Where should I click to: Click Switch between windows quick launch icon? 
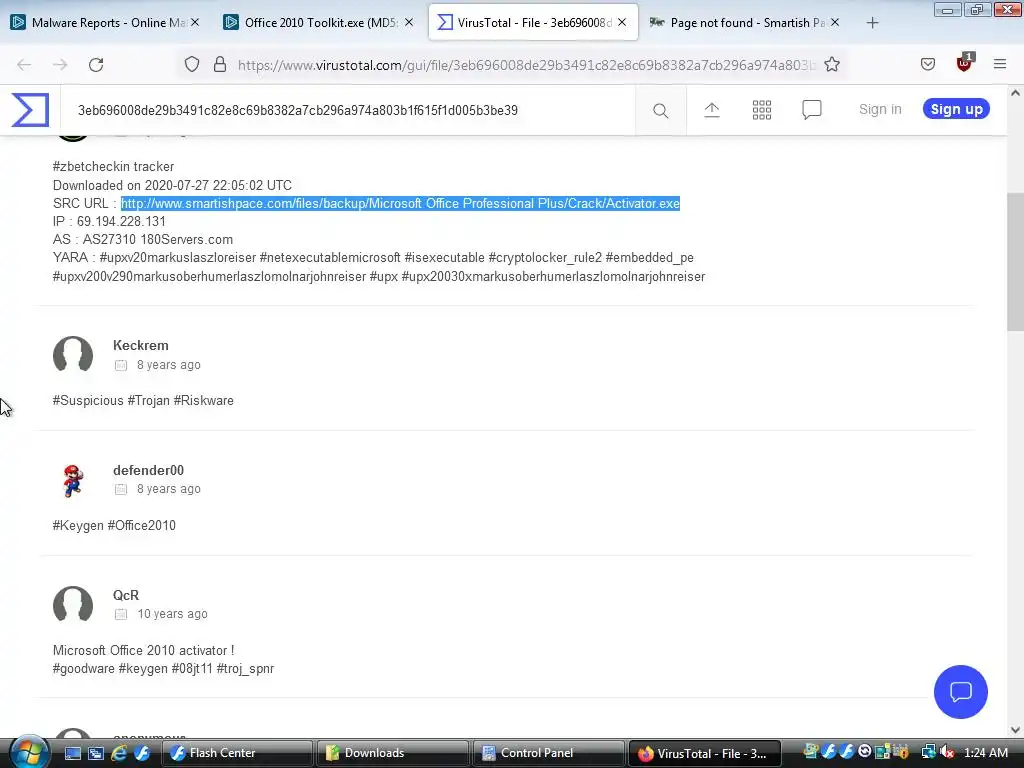95,754
